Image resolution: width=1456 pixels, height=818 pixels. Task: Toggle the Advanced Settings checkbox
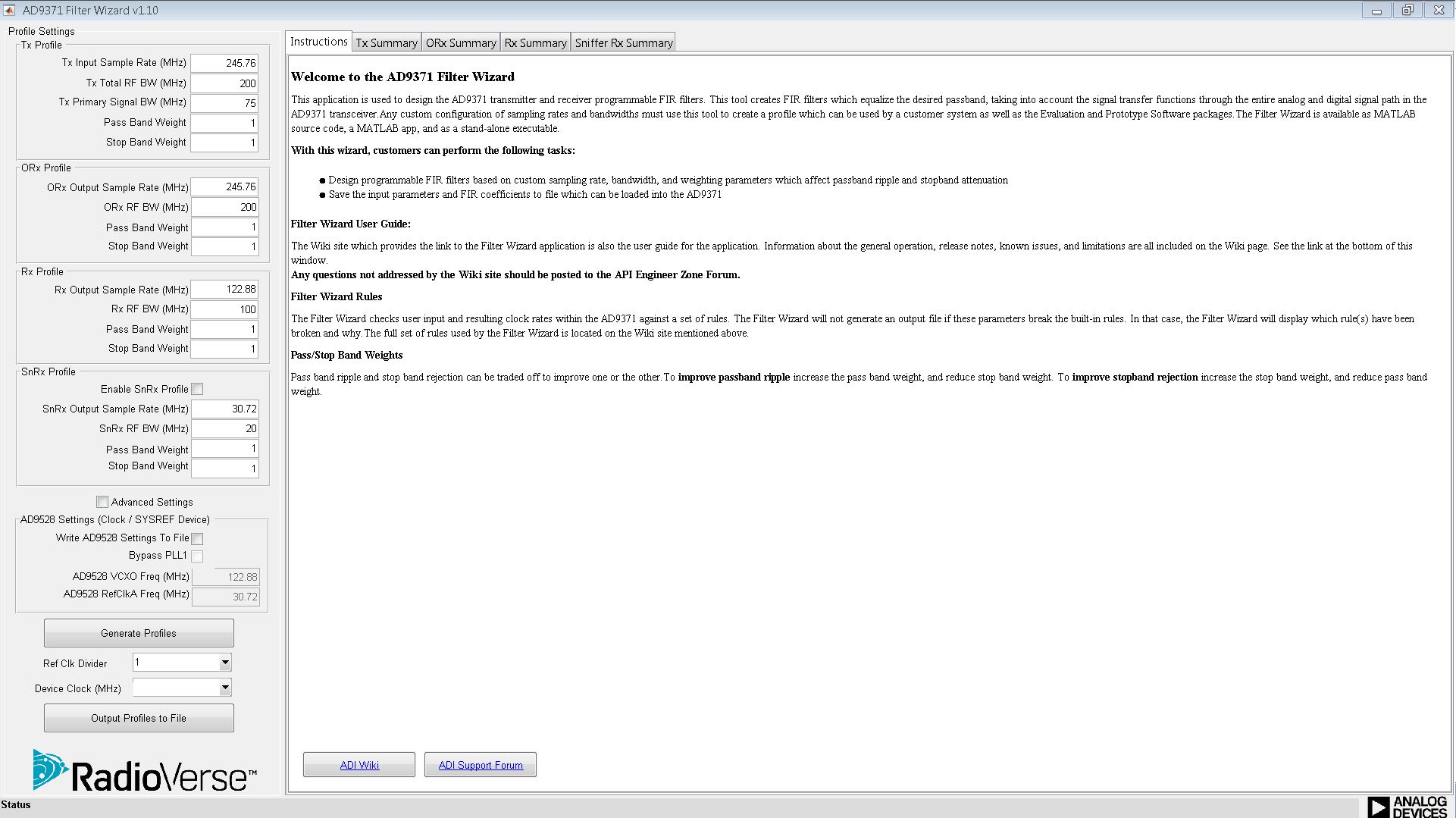point(102,502)
